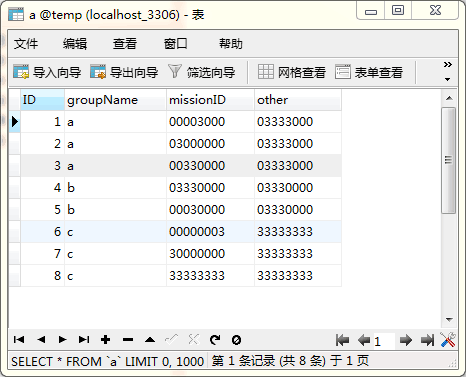The height and width of the screenshot is (377, 466).
Task: Select other cell in row 1
Action: point(298,122)
